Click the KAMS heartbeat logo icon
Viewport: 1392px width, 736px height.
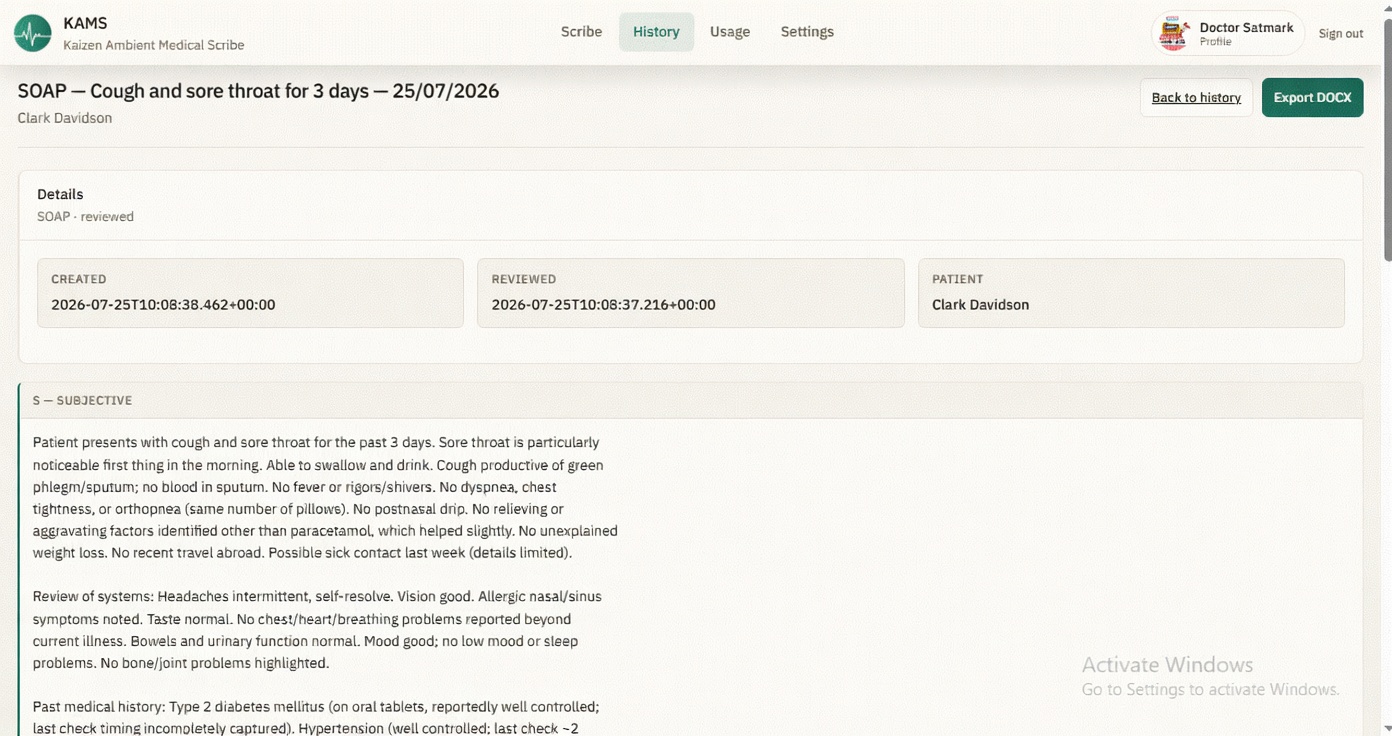(x=33, y=33)
